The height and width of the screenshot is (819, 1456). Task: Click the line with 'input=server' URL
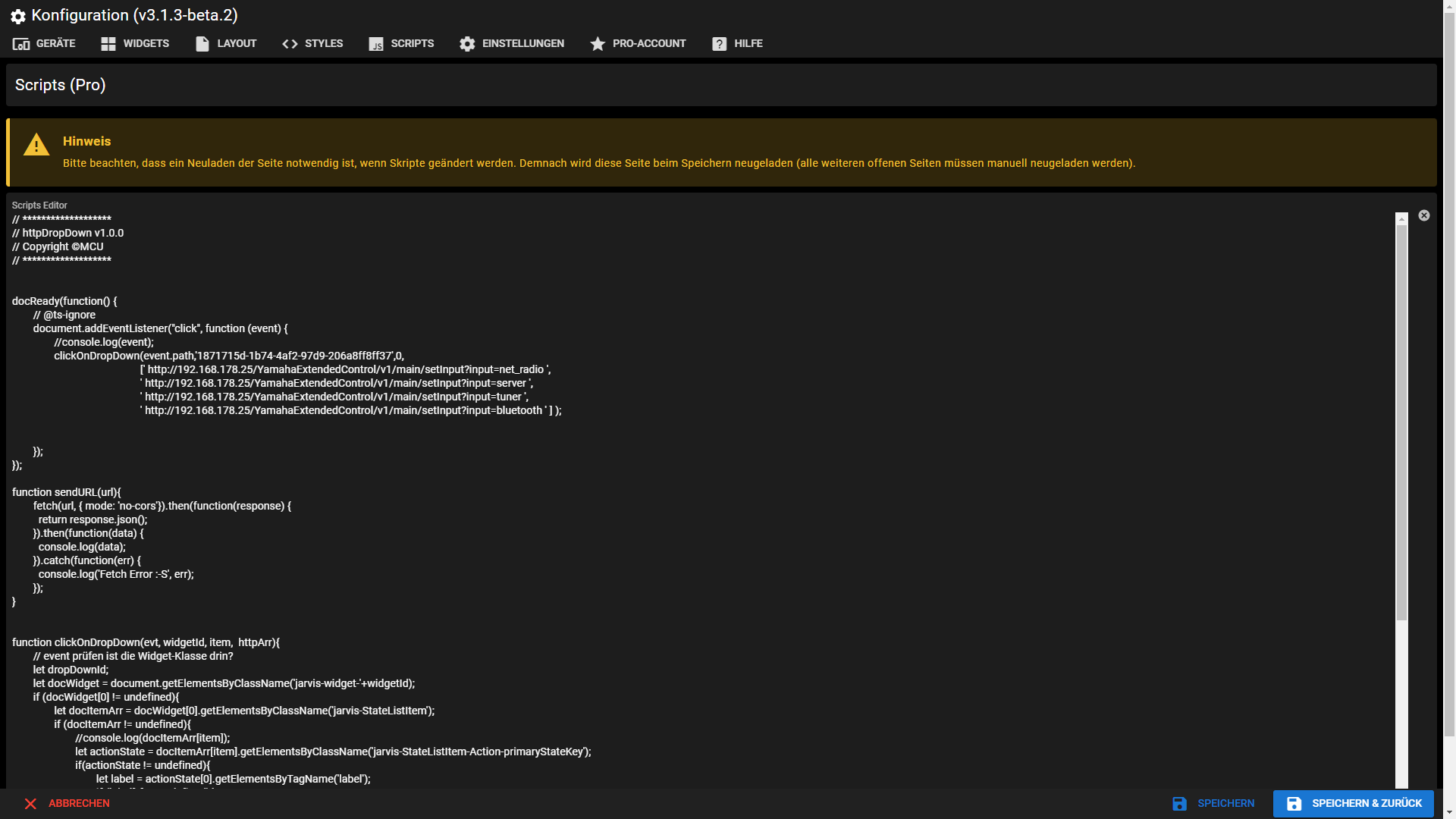click(x=337, y=384)
